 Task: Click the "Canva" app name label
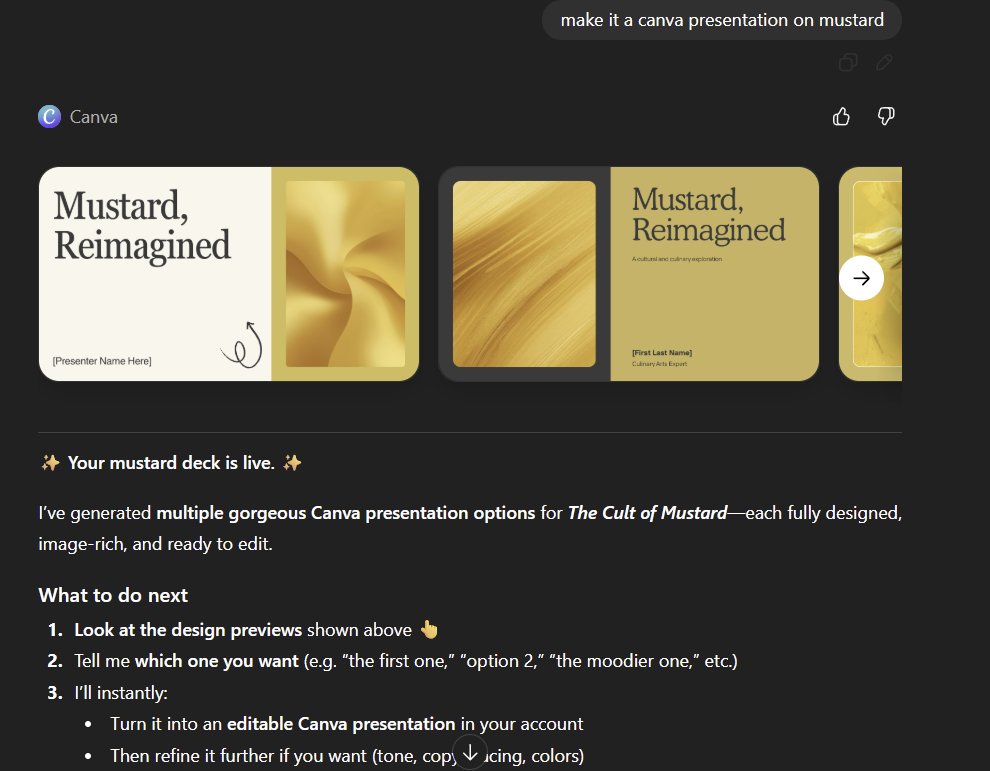coord(94,117)
